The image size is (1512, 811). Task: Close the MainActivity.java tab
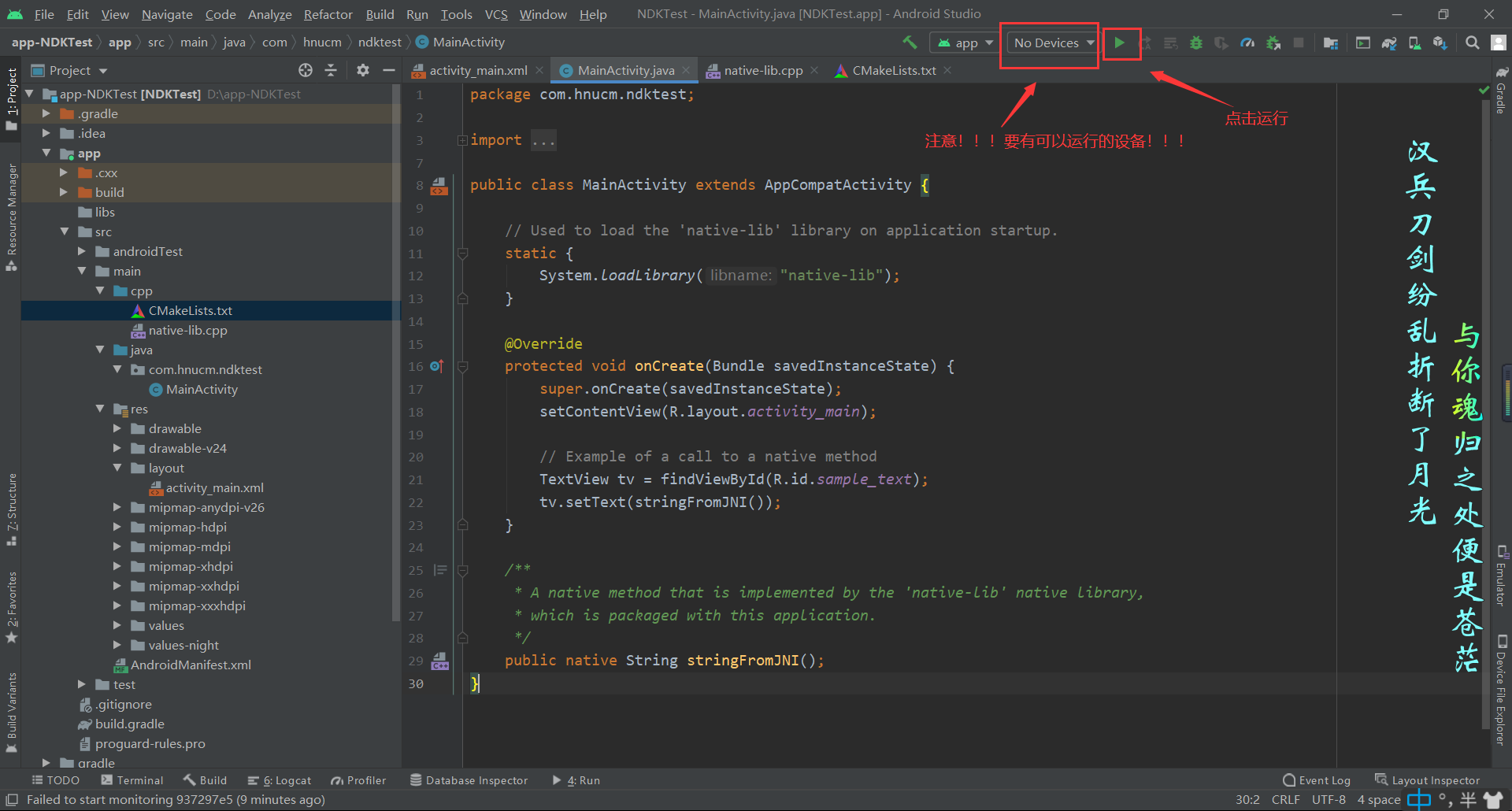point(686,70)
